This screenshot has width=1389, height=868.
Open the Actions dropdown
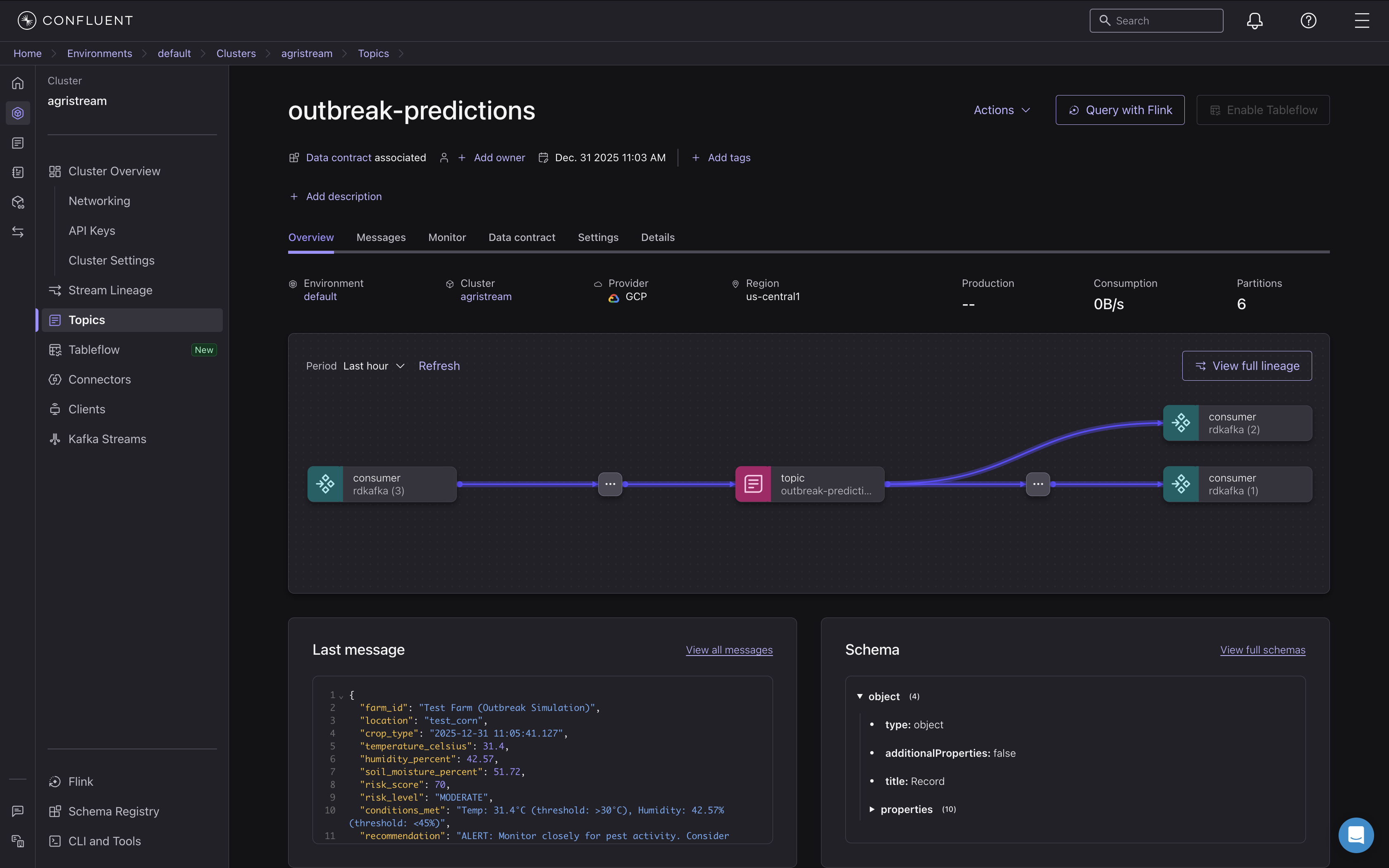coord(1002,110)
